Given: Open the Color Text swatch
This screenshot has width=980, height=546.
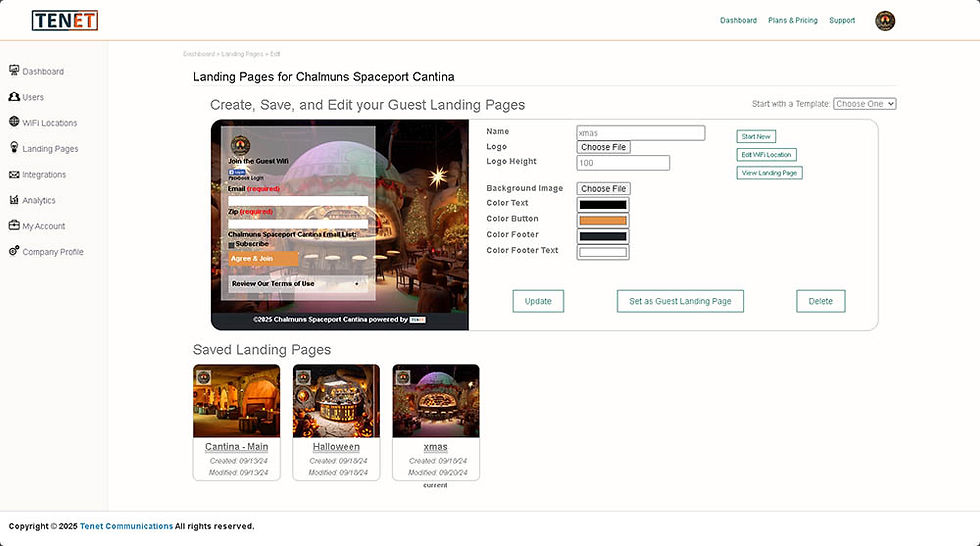Looking at the screenshot, I should tap(602, 205).
